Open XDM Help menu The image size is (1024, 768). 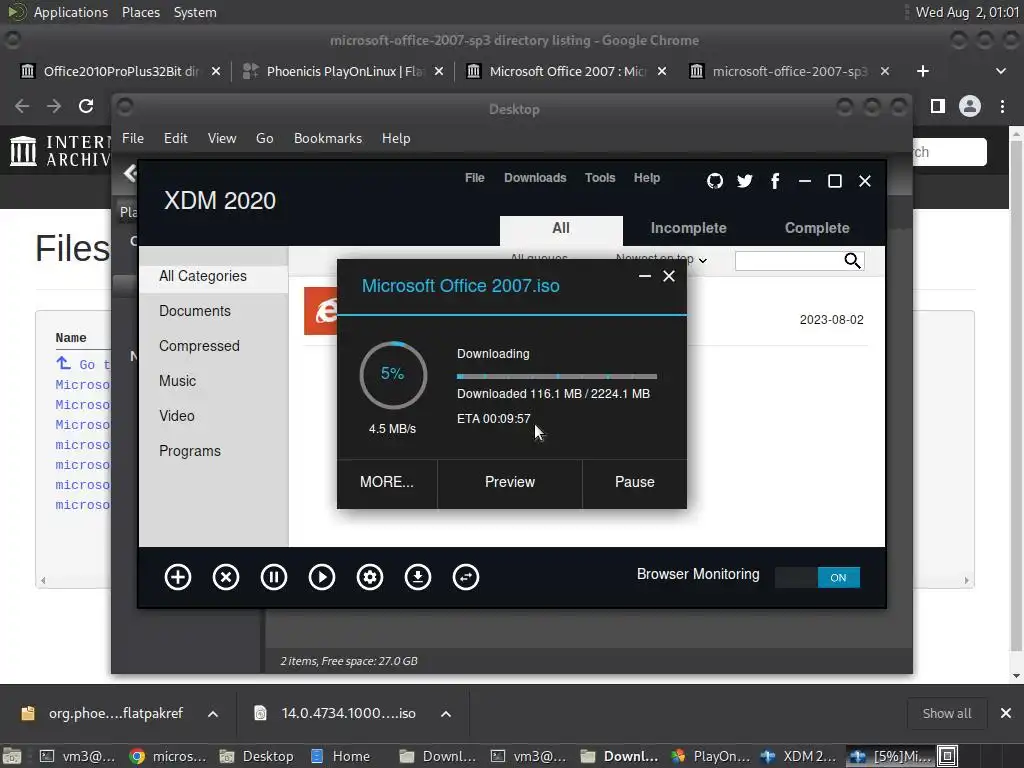[x=647, y=178]
